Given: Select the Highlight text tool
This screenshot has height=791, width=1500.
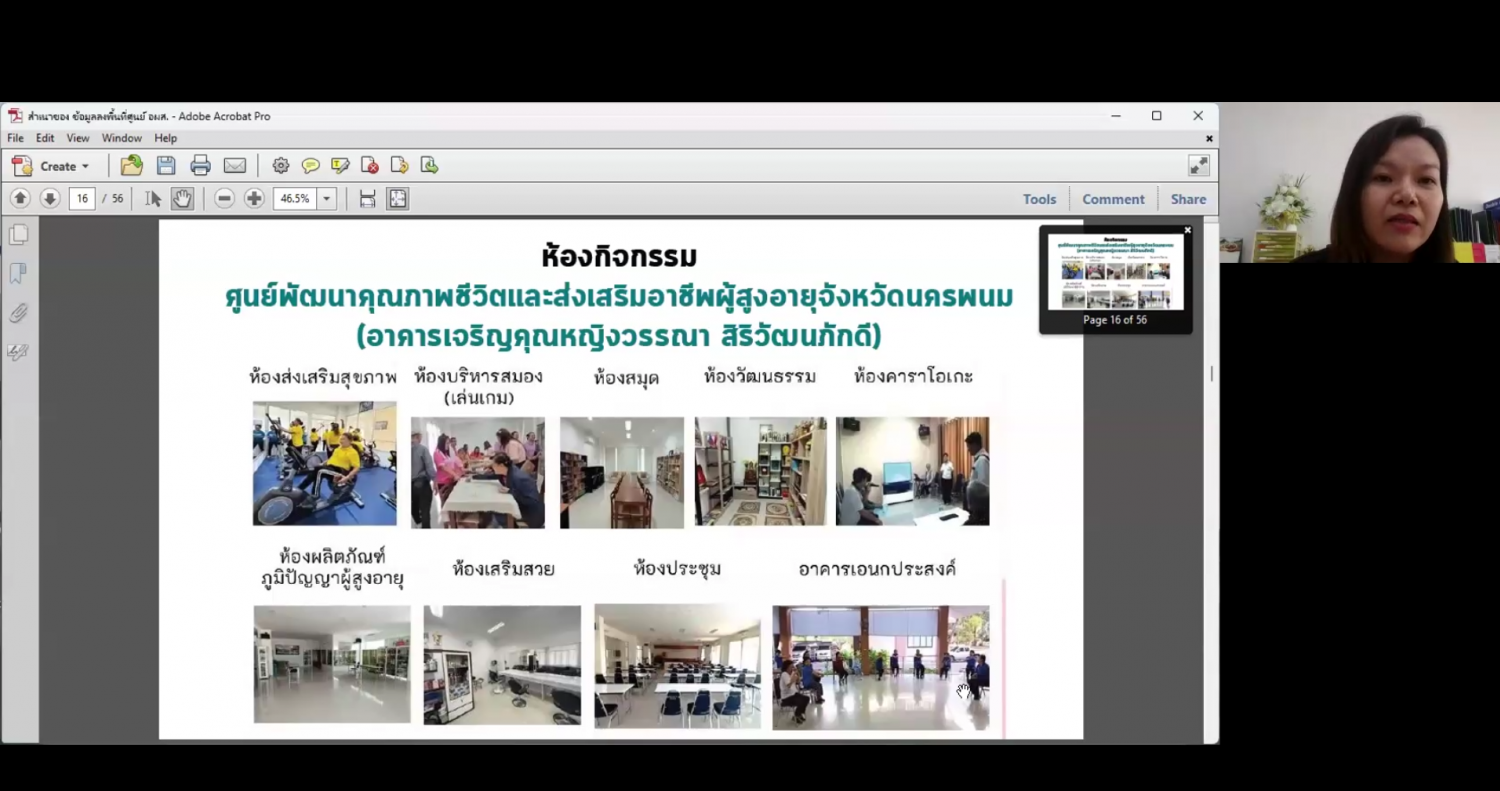Looking at the screenshot, I should 340,166.
